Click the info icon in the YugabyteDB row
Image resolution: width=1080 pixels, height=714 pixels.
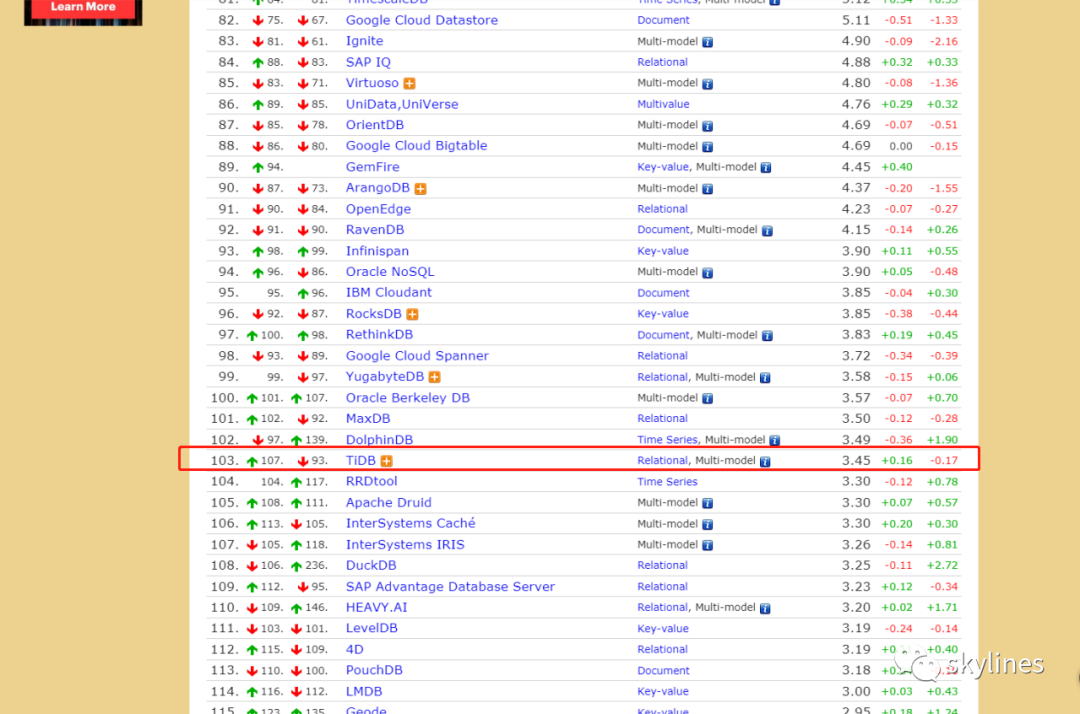click(765, 377)
